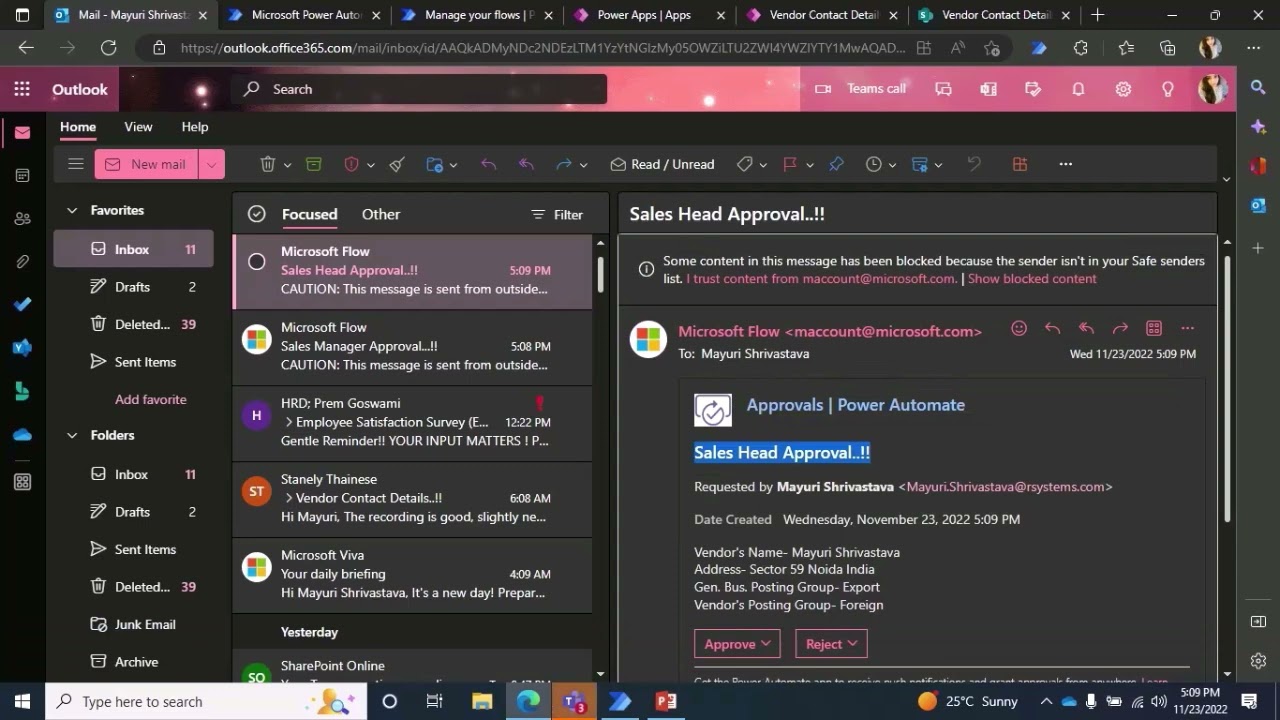Expand the New mail dropdown arrow
The image size is (1280, 720).
[x=211, y=164]
